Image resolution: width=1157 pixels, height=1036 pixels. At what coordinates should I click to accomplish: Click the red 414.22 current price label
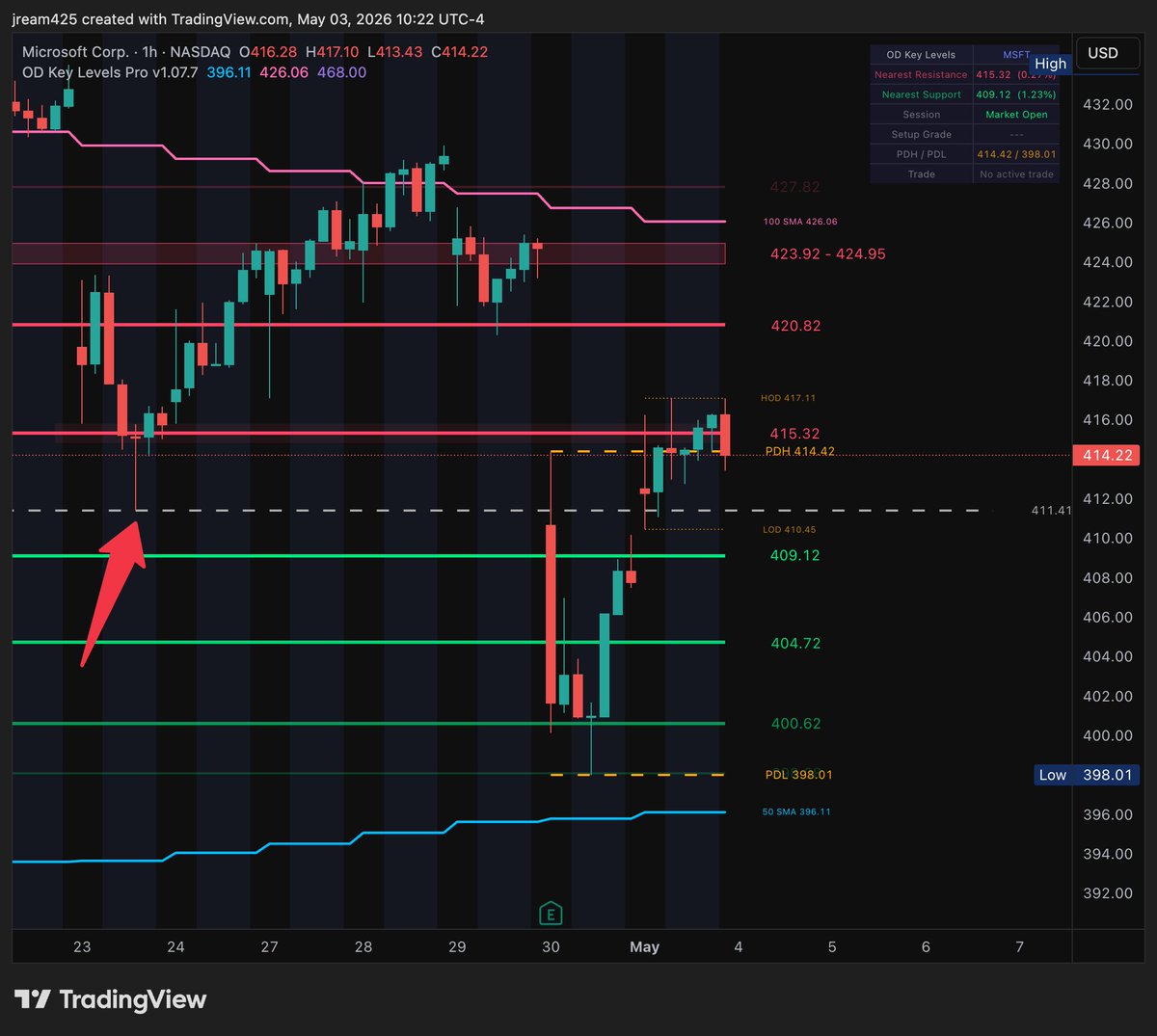pos(1106,455)
